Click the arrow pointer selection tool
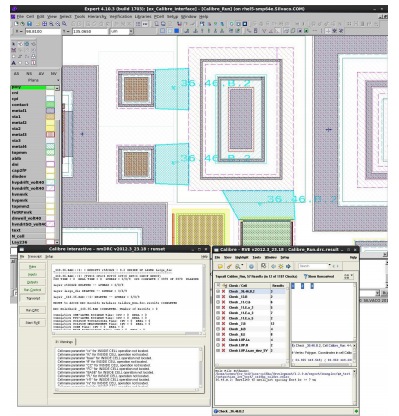Screen dimensions: 399x416 (x=14, y=44)
